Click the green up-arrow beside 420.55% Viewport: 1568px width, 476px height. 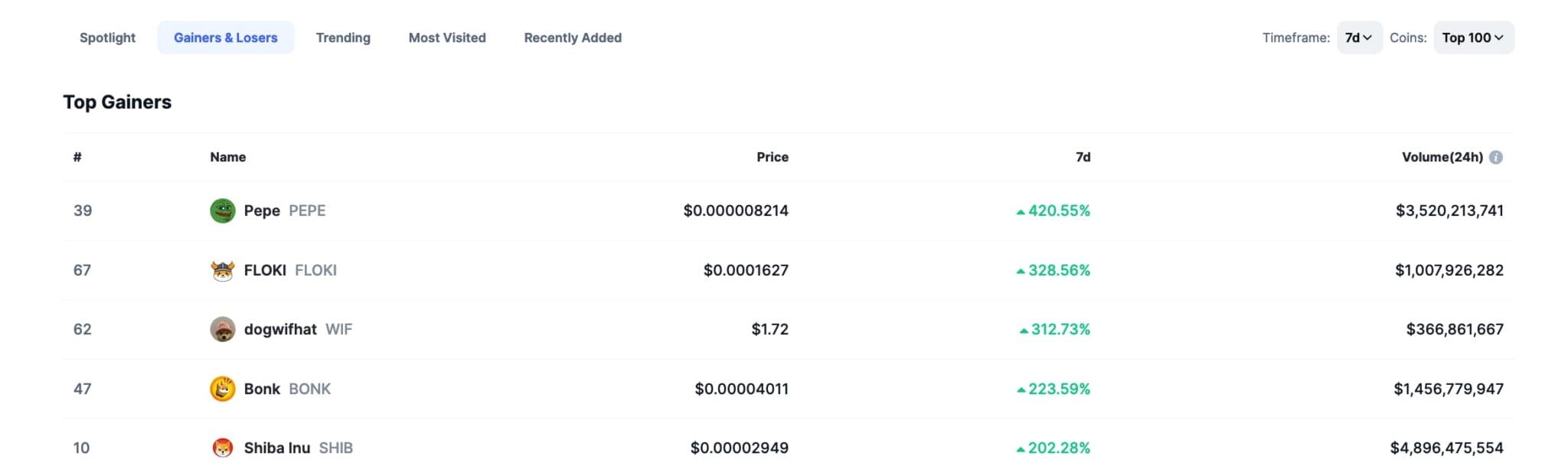1021,210
